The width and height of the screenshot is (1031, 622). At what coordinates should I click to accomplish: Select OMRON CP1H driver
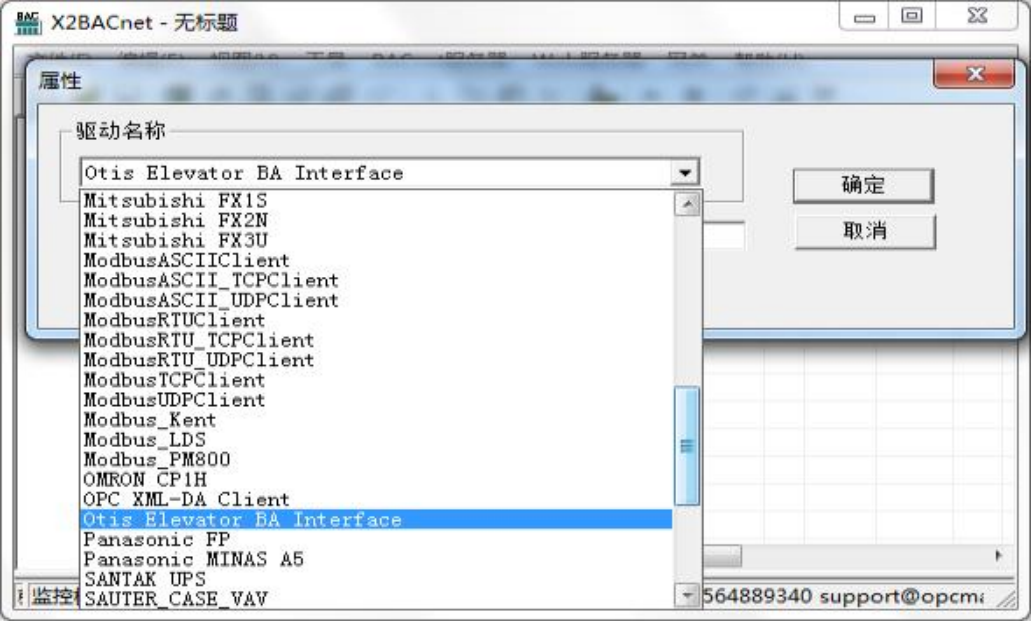click(376, 479)
